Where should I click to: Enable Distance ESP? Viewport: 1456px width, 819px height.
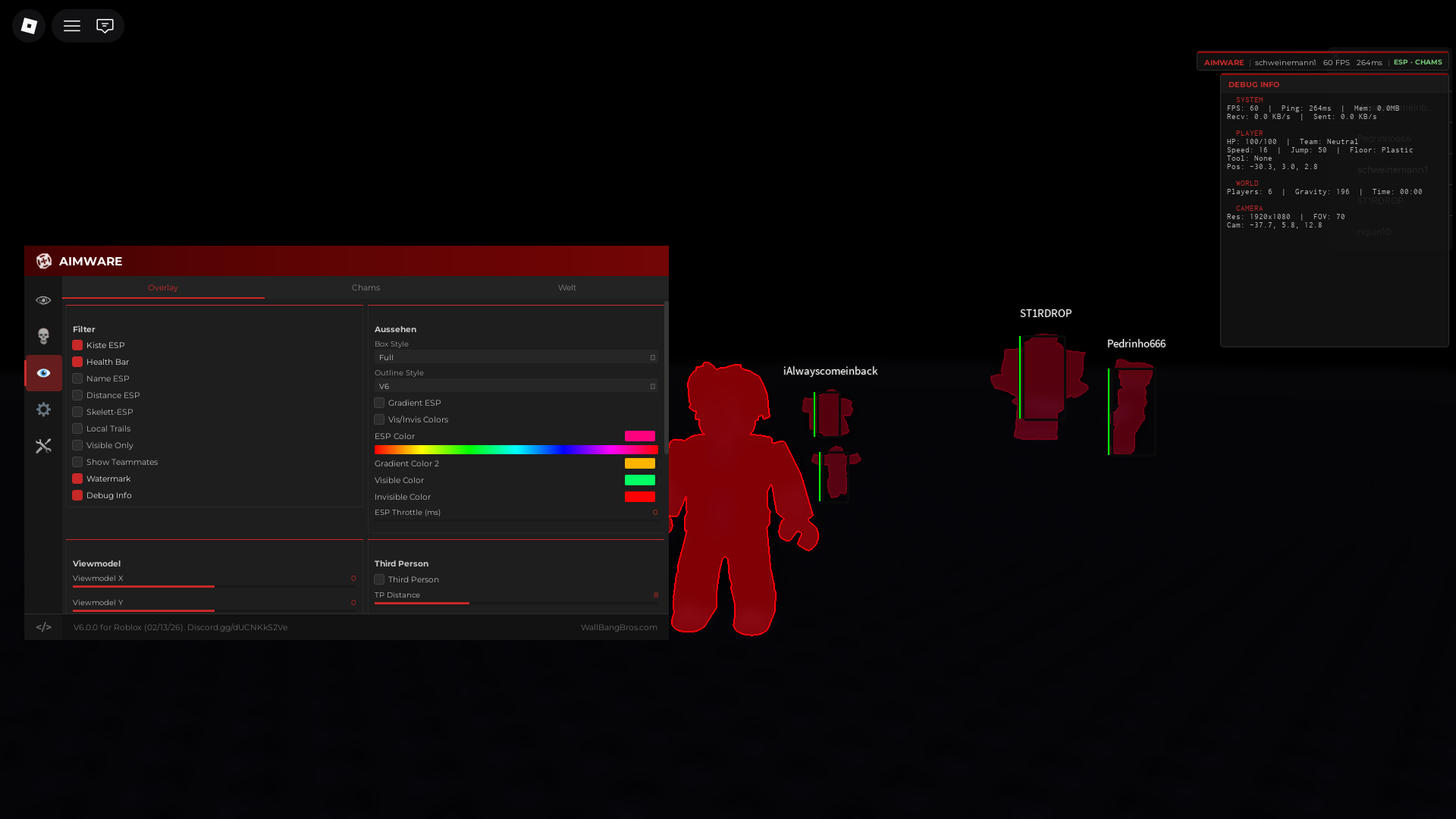click(77, 395)
